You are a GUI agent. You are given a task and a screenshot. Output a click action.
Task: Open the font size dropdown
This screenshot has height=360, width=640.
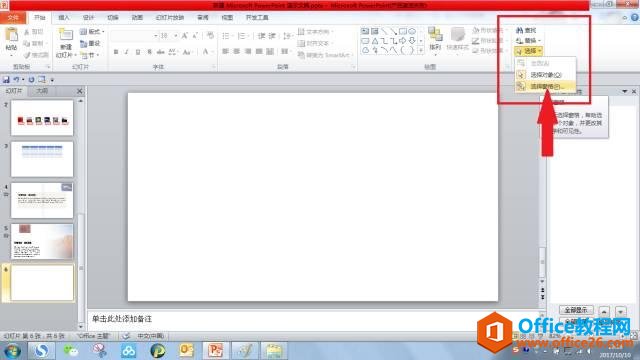click(x=176, y=36)
